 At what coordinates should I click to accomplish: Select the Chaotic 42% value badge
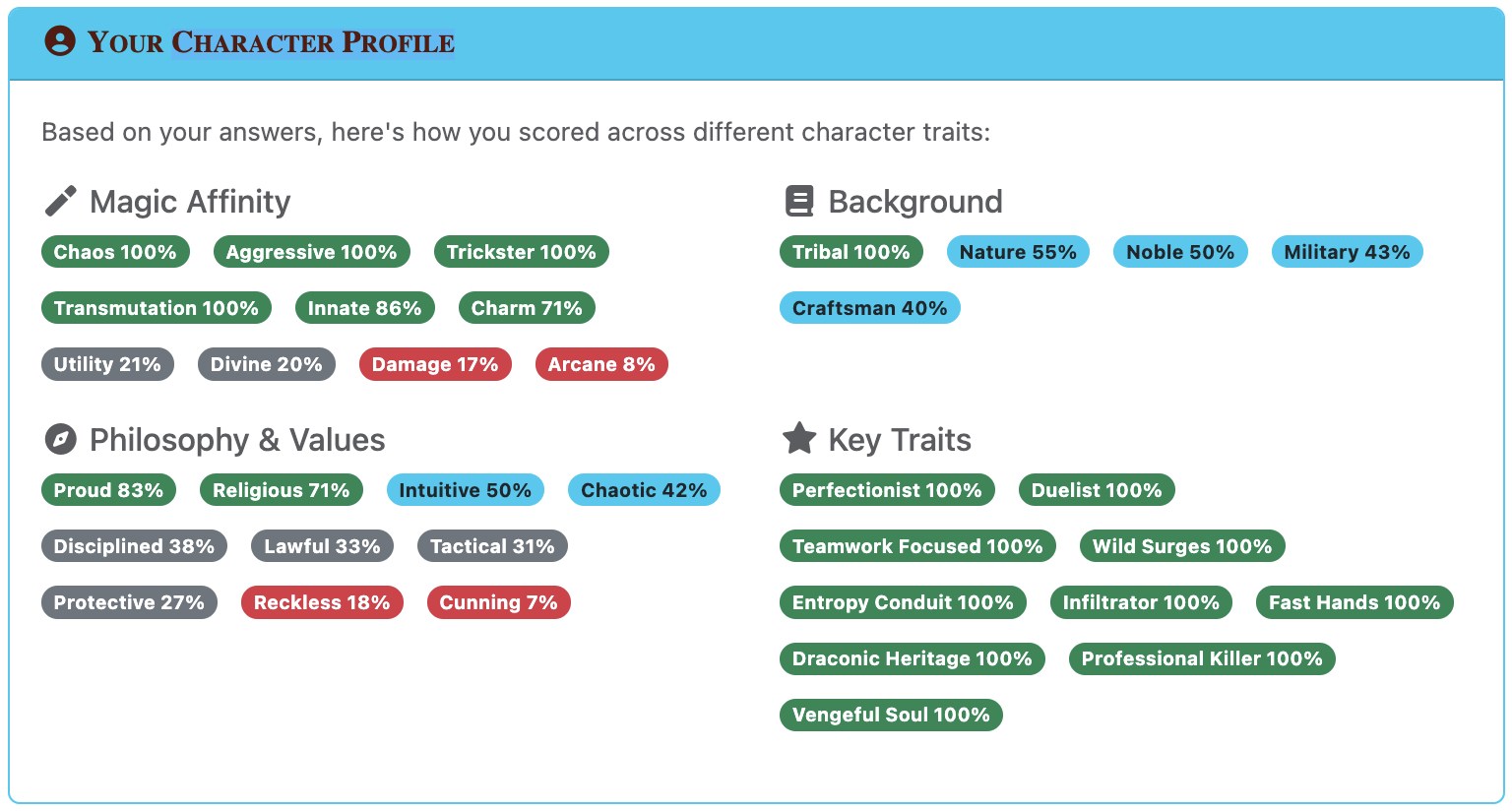643,489
